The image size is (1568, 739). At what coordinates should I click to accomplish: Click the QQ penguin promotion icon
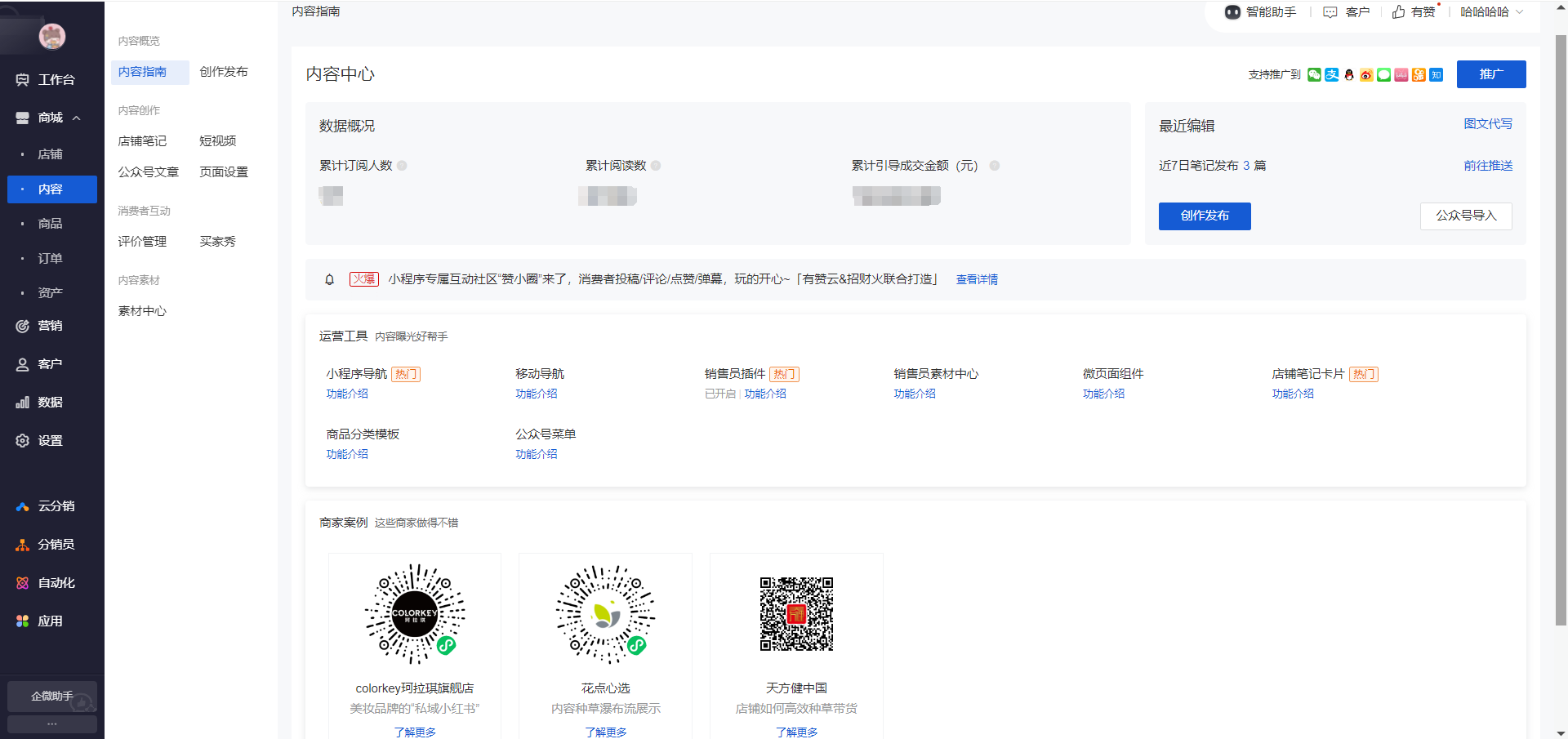click(x=1349, y=74)
